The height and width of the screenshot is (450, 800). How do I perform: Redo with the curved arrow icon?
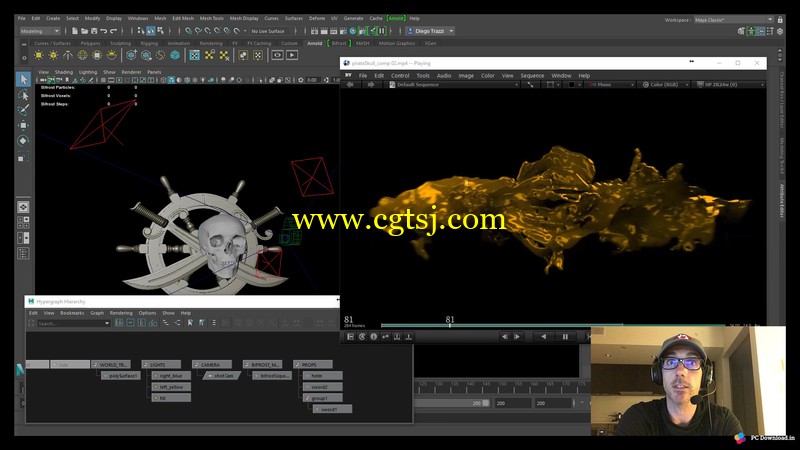113,31
